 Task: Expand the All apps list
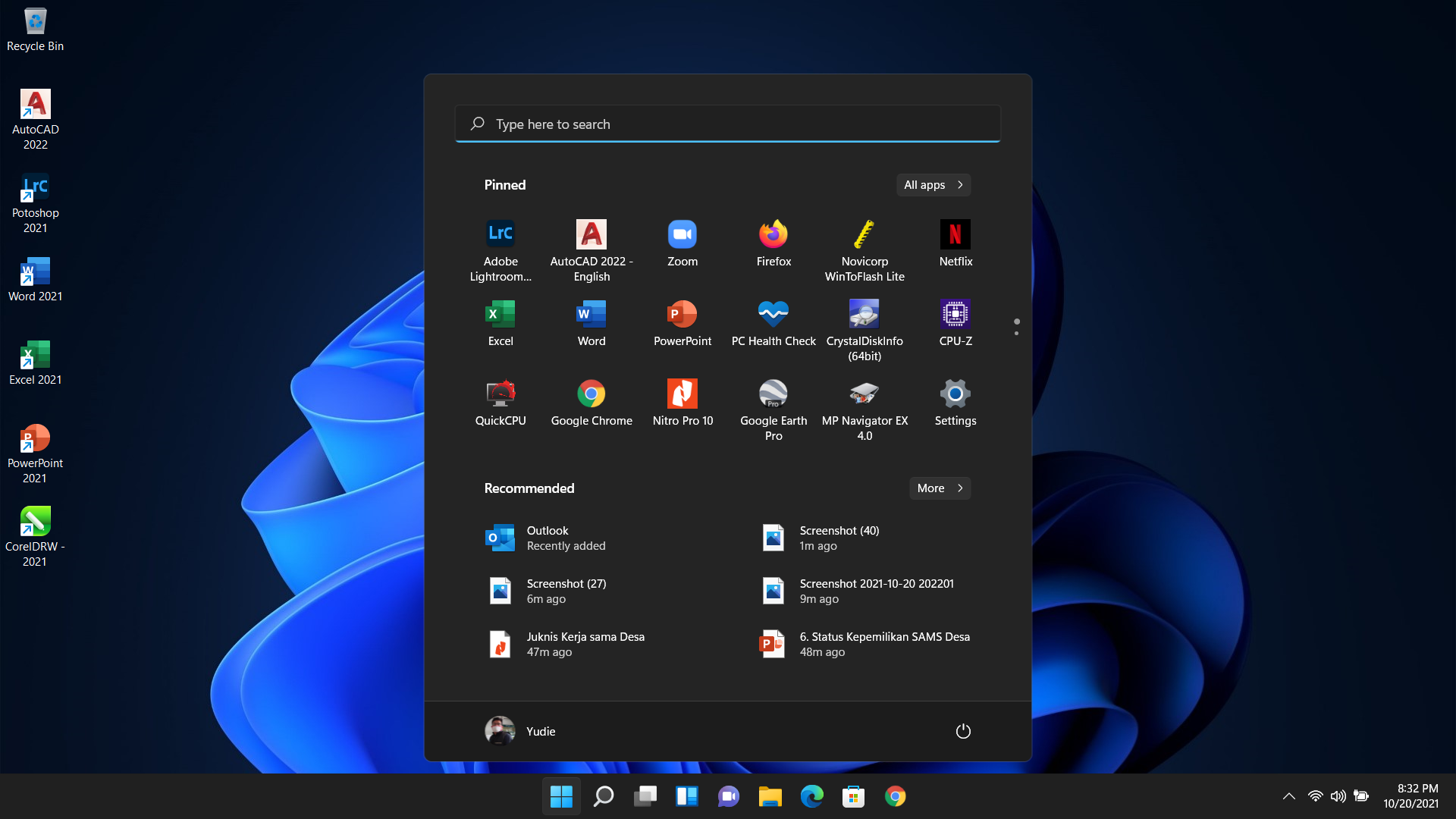click(933, 184)
